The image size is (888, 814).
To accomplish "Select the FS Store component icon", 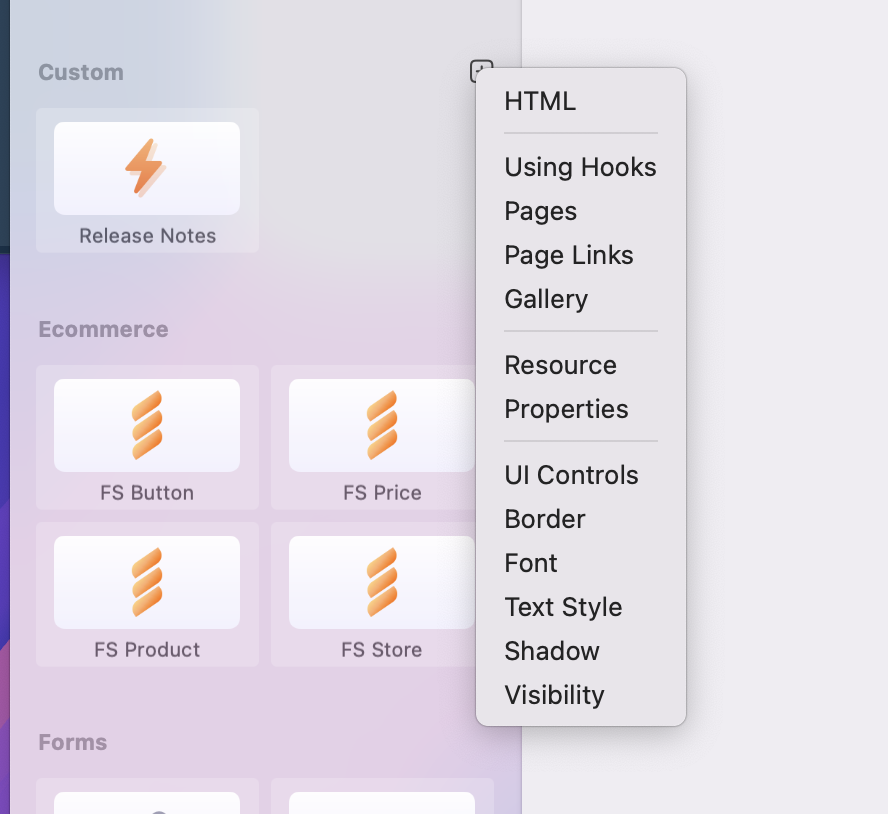I will pyautogui.click(x=381, y=582).
